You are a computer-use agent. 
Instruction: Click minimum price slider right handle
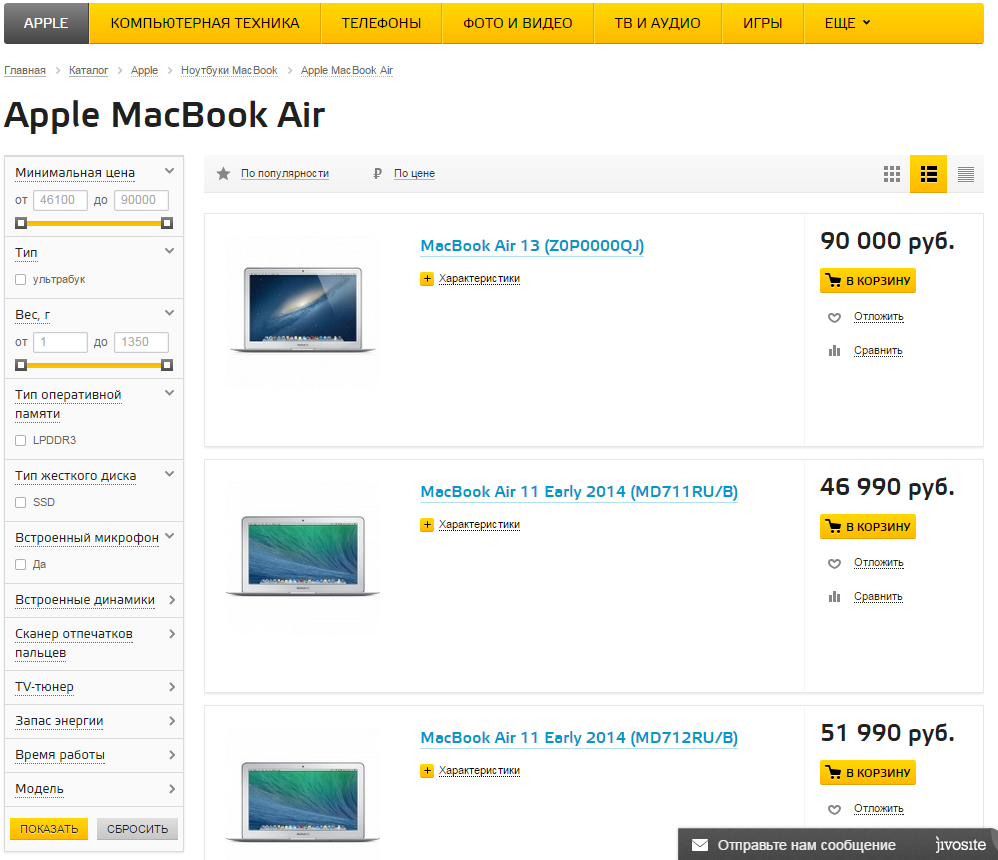coord(167,223)
